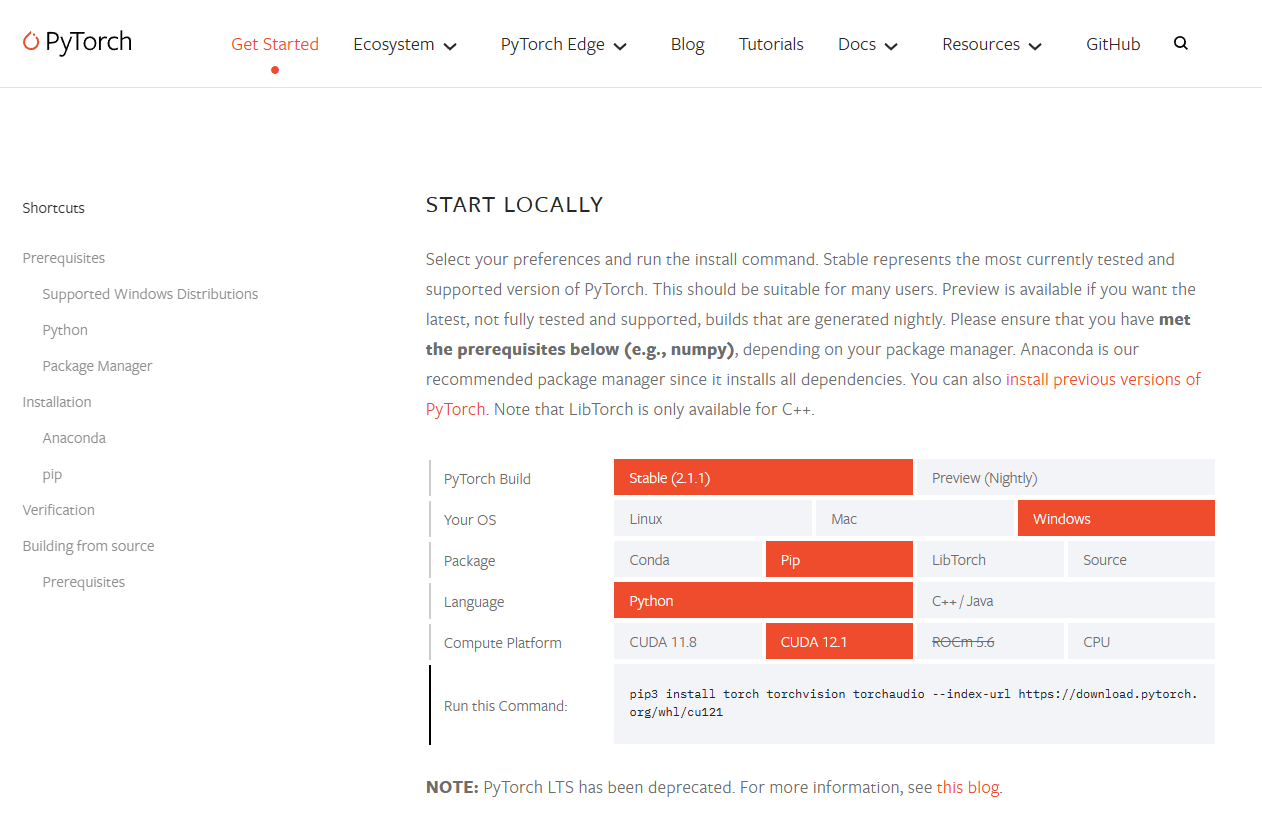Select Source package option
Screen dimensions: 1262x831
1141,559
